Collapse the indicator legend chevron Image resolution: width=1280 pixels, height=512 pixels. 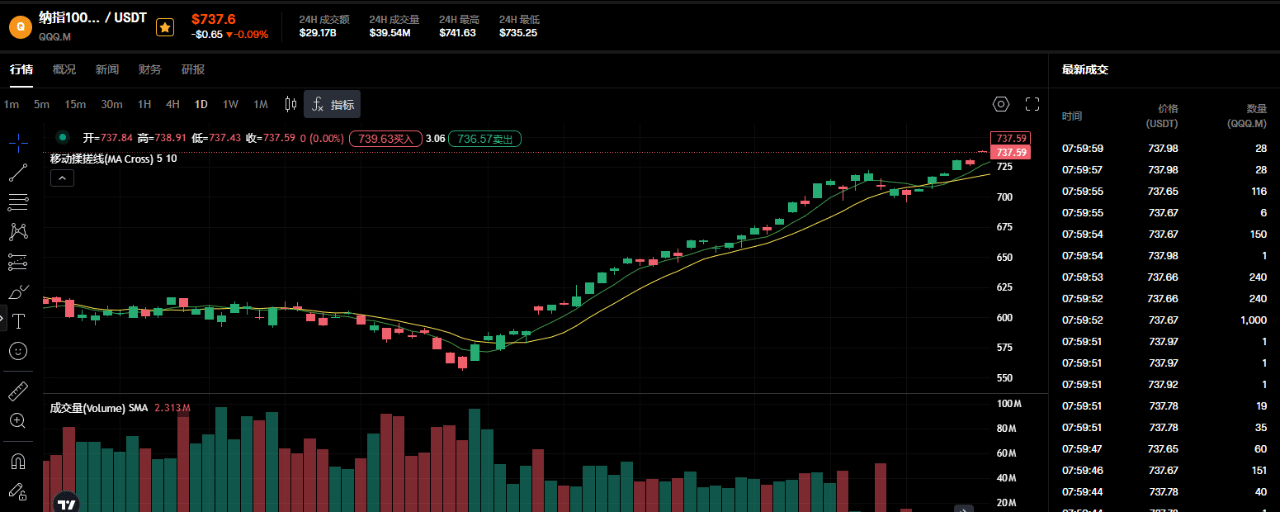click(x=61, y=178)
